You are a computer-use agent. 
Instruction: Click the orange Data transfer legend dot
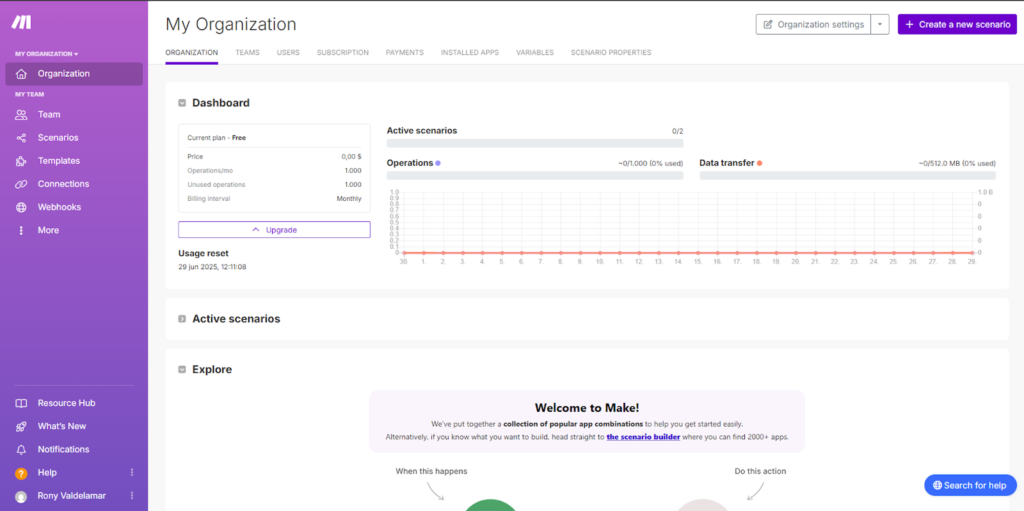[760, 163]
